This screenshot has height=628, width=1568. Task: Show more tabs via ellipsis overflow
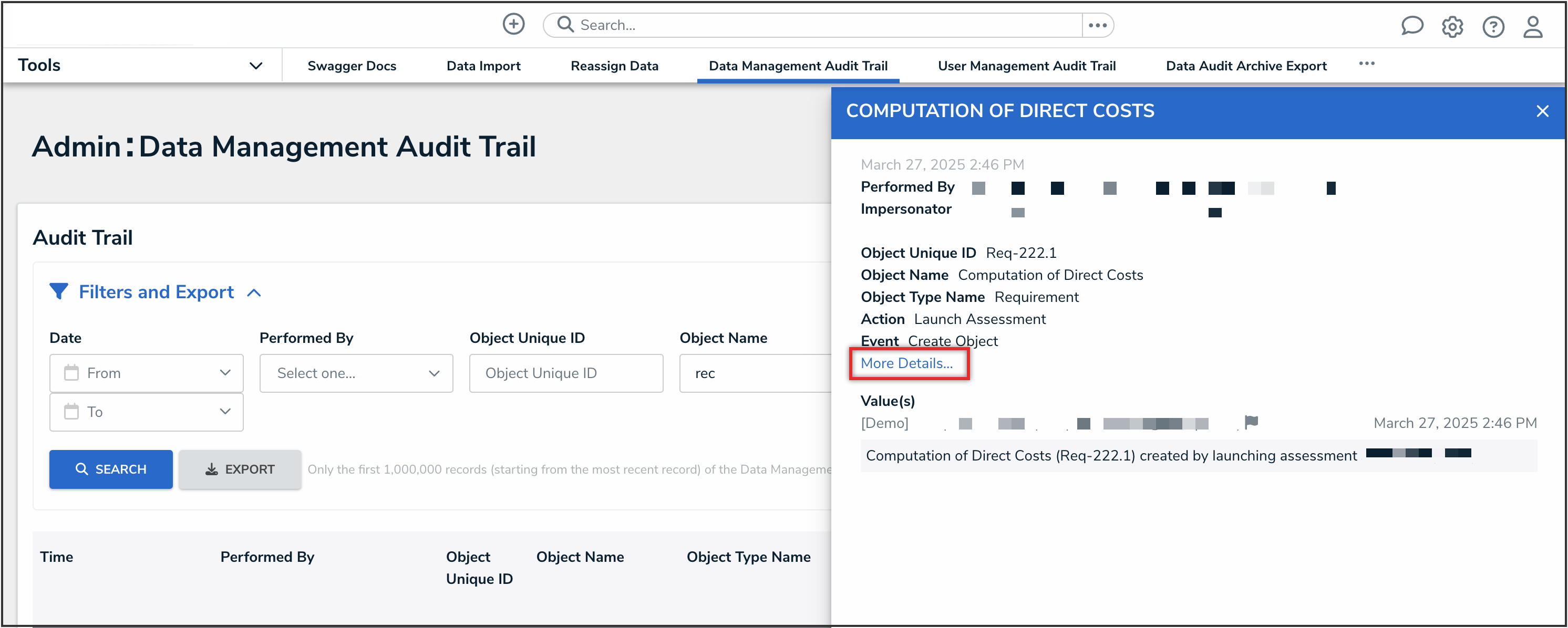[x=1367, y=64]
